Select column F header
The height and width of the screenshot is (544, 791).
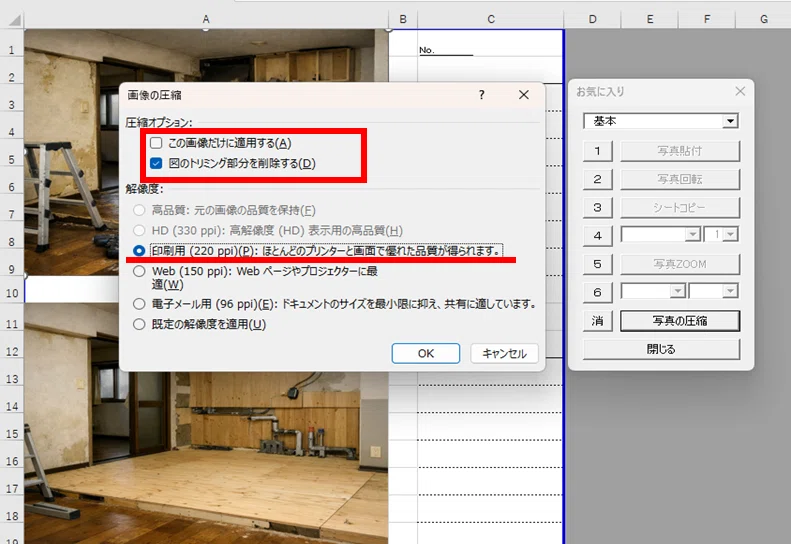tap(707, 19)
